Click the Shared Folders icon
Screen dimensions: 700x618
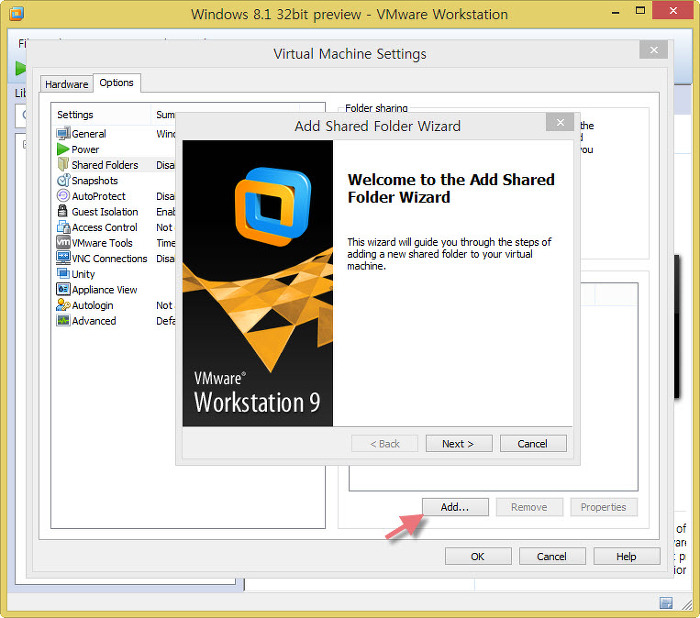63,165
